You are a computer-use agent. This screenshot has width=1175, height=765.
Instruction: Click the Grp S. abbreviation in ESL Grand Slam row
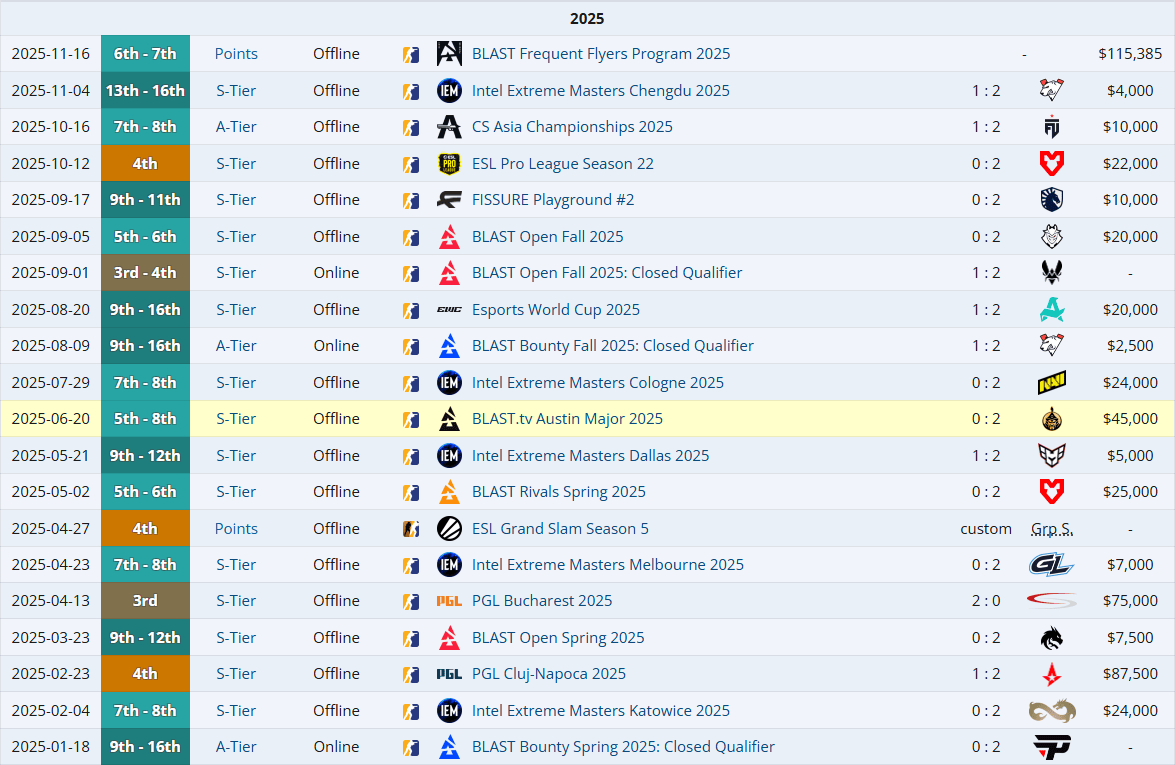coord(1051,529)
